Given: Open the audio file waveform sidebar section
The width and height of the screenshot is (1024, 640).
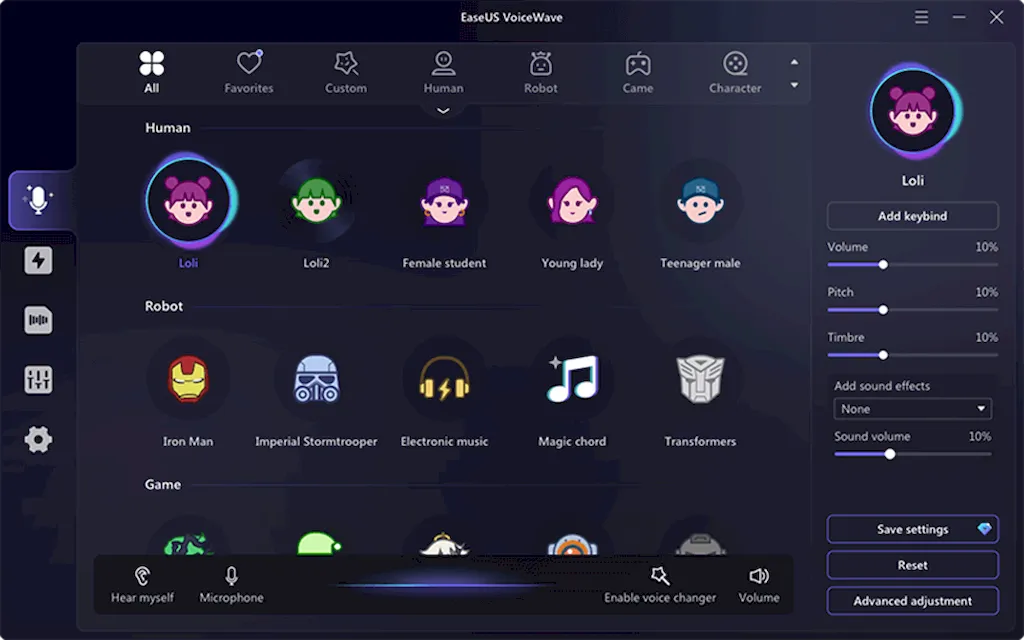Looking at the screenshot, I should coord(38,320).
